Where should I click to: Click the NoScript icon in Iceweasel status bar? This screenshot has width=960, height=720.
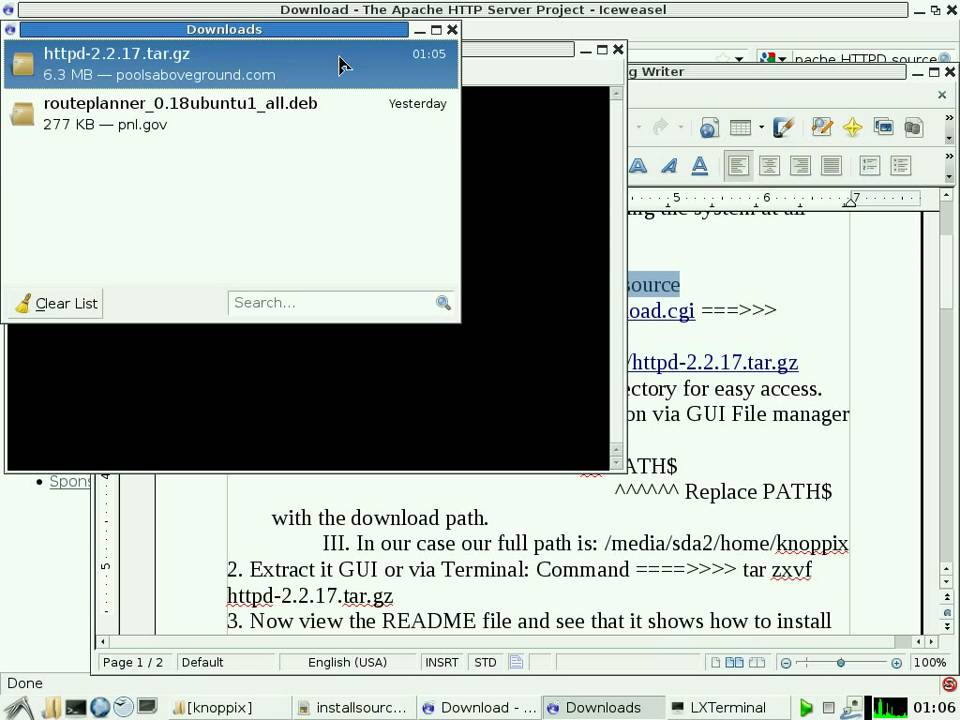[949, 683]
